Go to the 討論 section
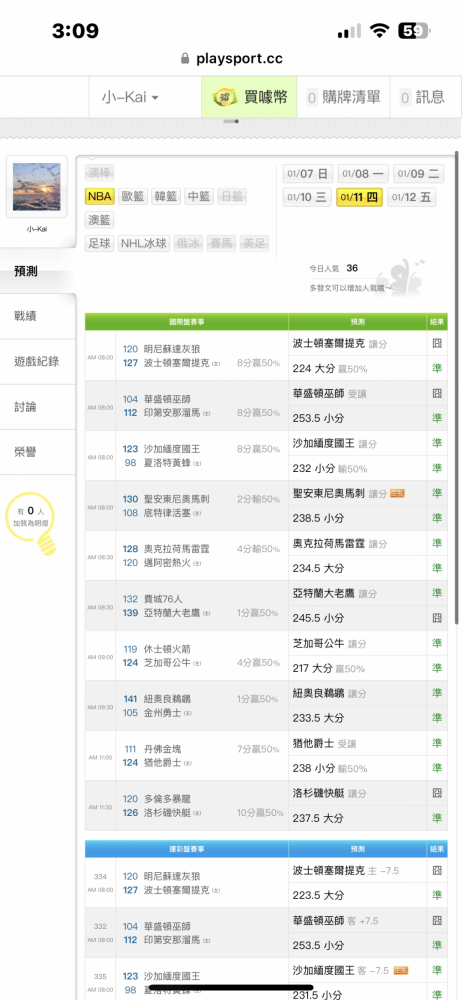462x1000 pixels. pyautogui.click(x=38, y=407)
